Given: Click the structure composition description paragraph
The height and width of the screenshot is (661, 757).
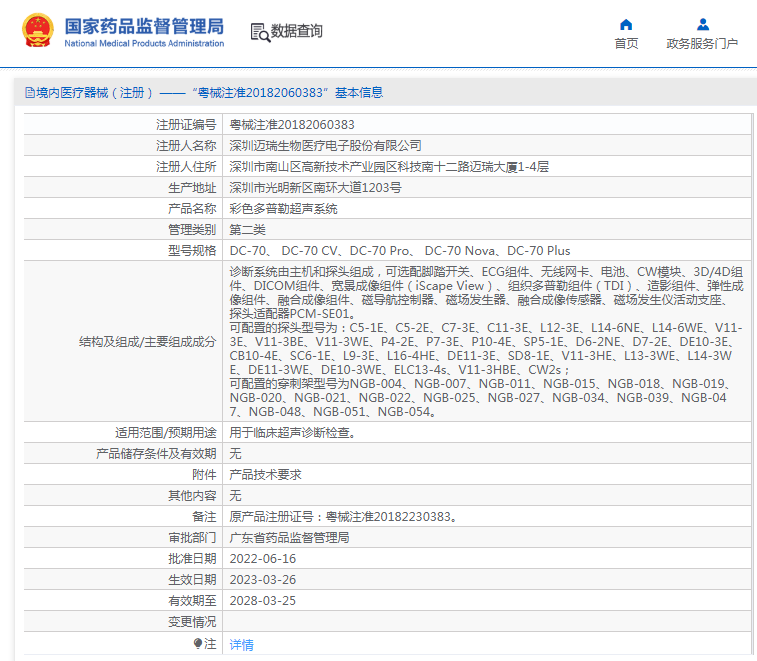Looking at the screenshot, I should (x=487, y=341).
